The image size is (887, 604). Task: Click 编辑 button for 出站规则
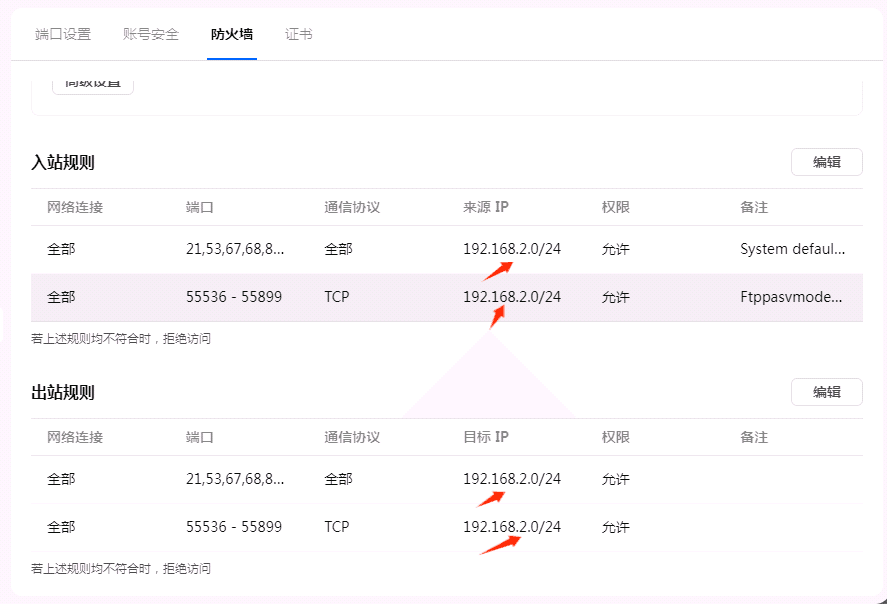[826, 392]
